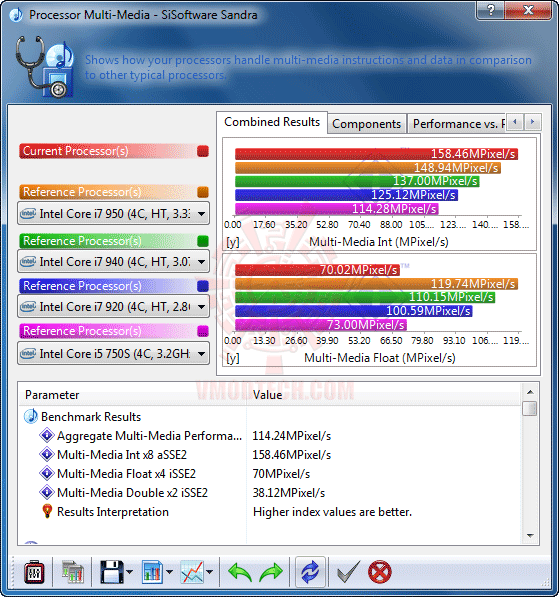Click the blue reference color swatch
The height and width of the screenshot is (597, 559).
click(203, 286)
